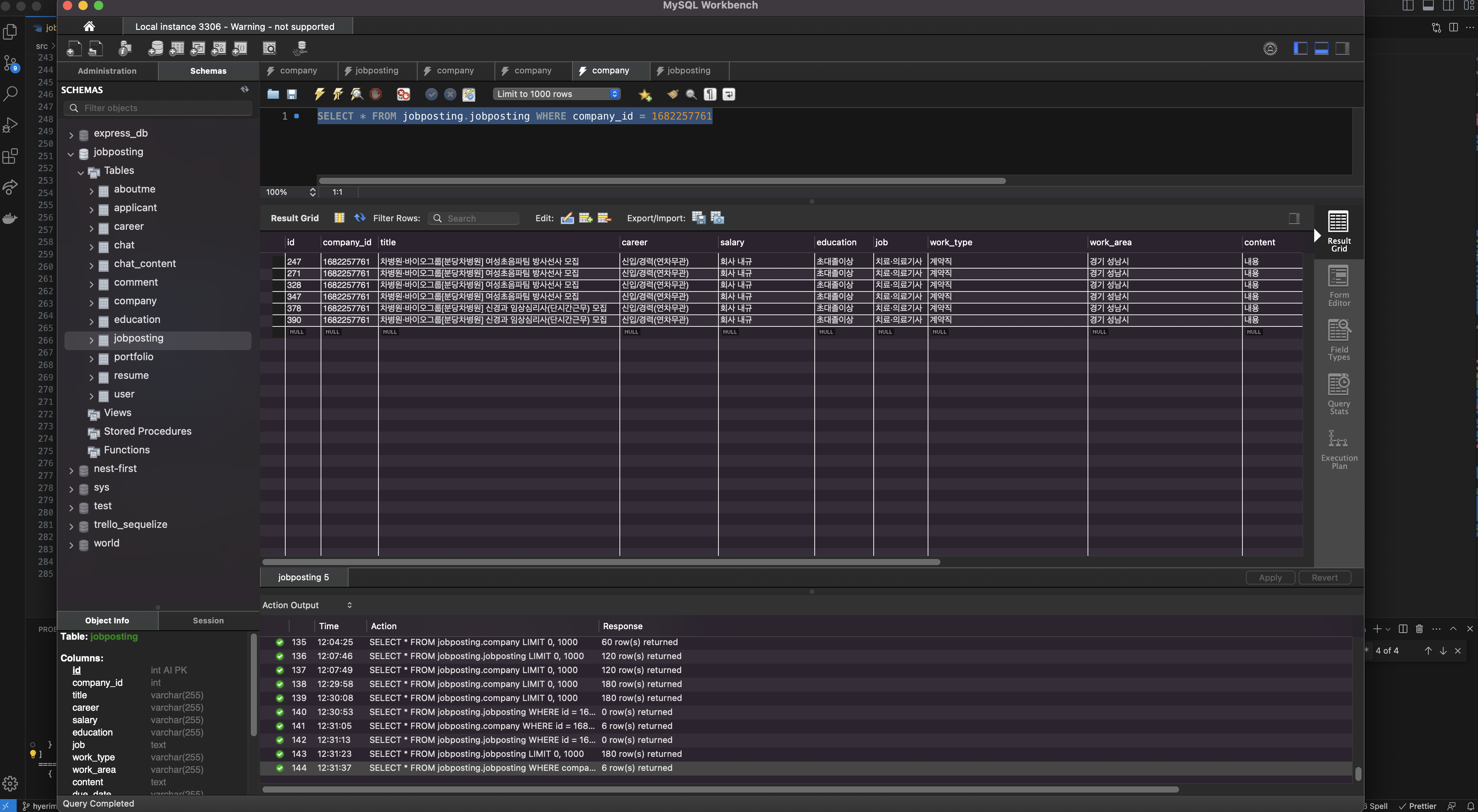Toggle the bottom output panel
This screenshot has width=1478, height=812.
[x=1321, y=49]
